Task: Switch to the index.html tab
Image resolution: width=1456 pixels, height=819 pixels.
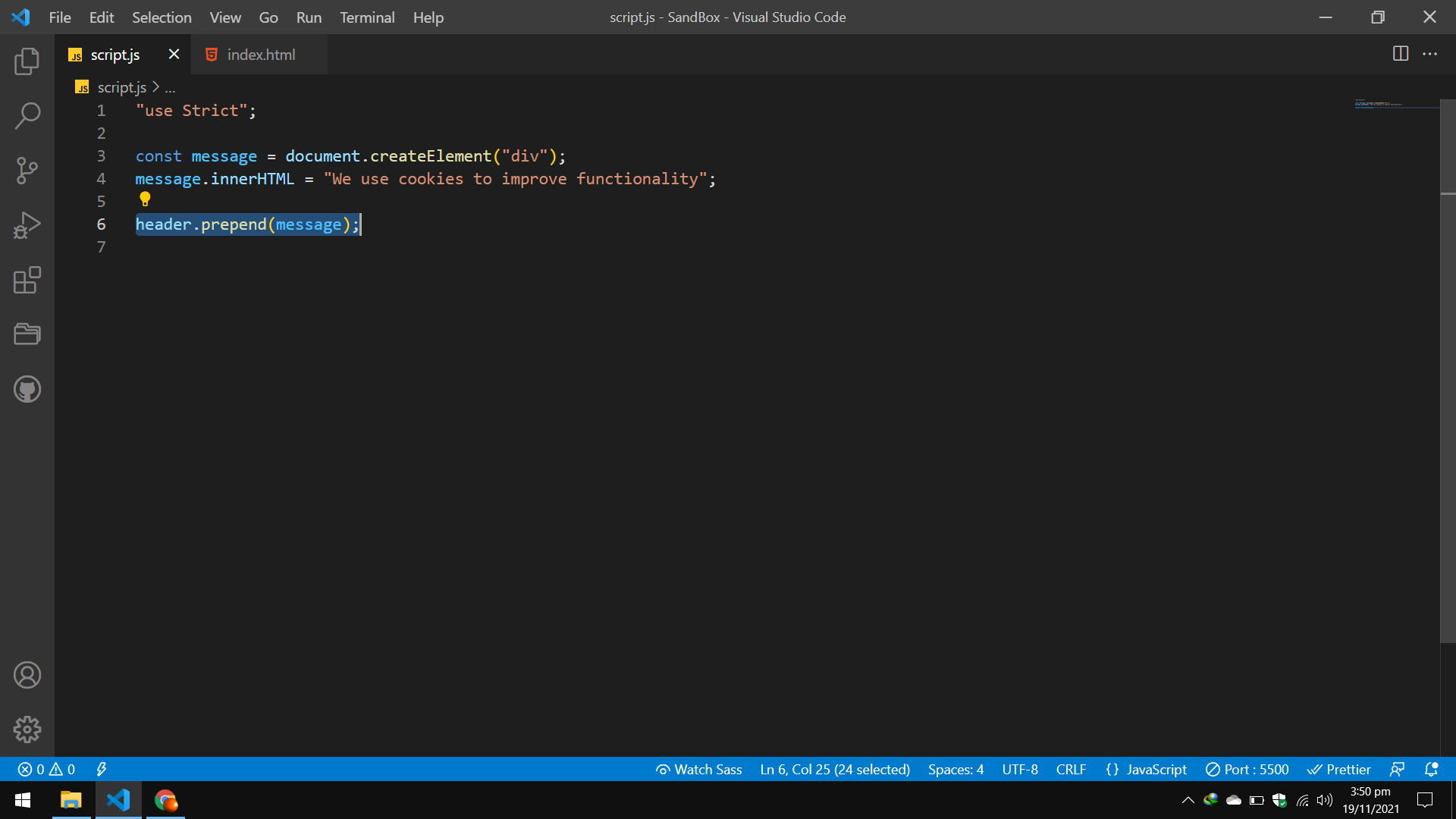Action: coord(260,55)
